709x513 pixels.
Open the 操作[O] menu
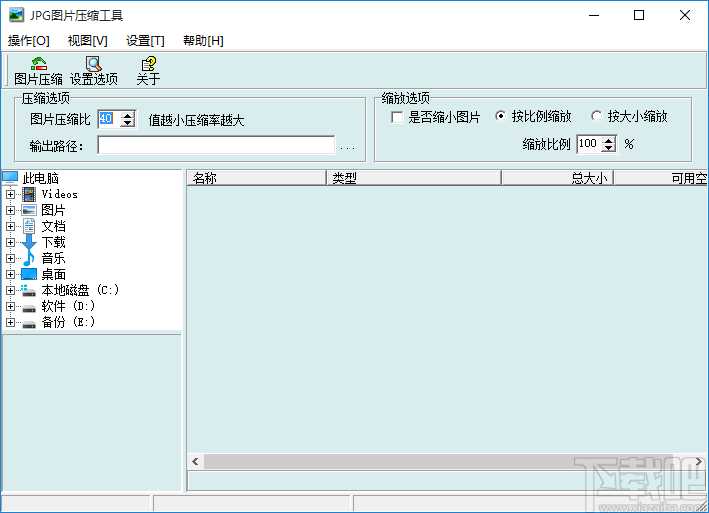[x=28, y=40]
